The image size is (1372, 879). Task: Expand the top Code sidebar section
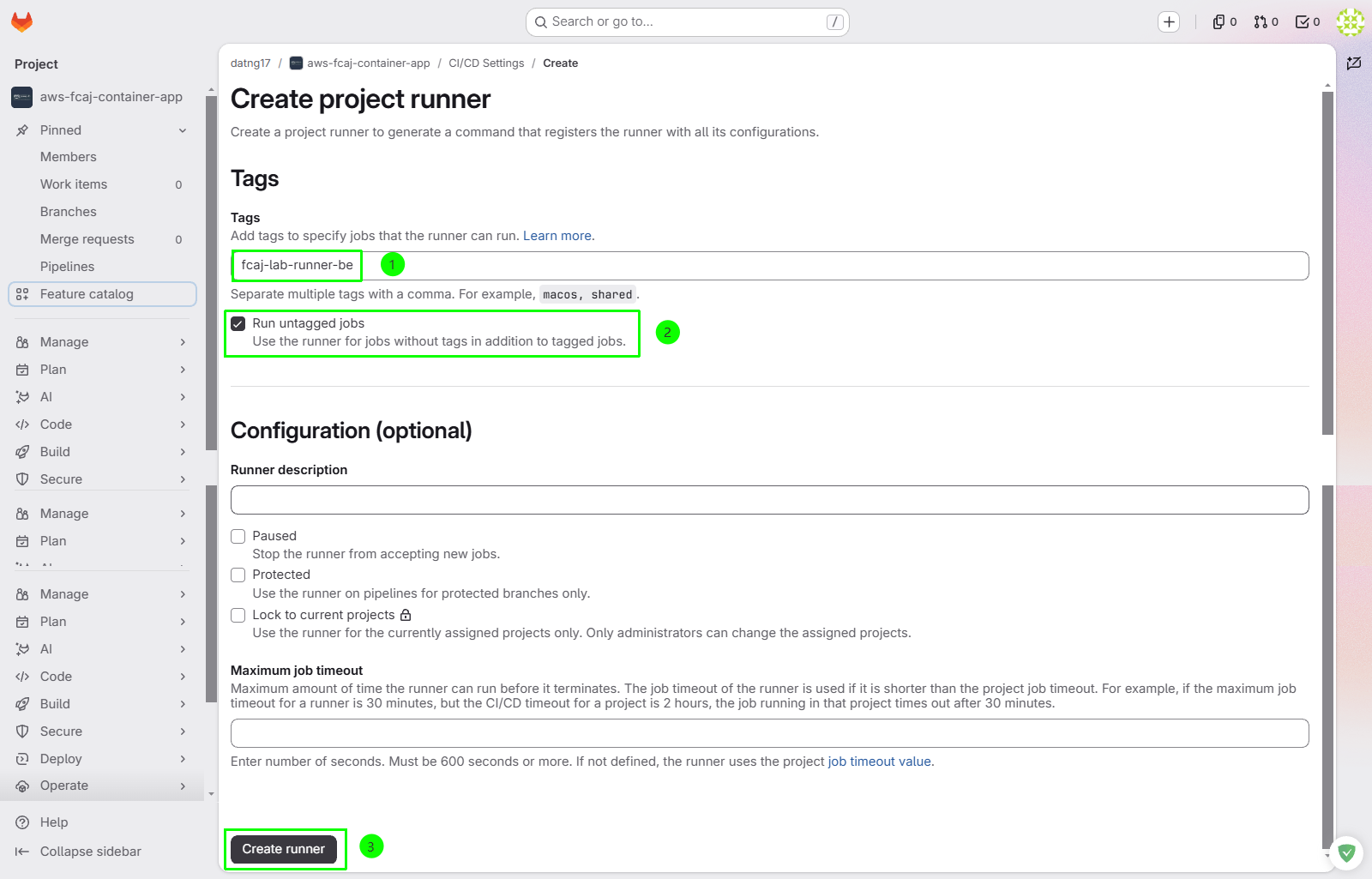pyautogui.click(x=101, y=424)
